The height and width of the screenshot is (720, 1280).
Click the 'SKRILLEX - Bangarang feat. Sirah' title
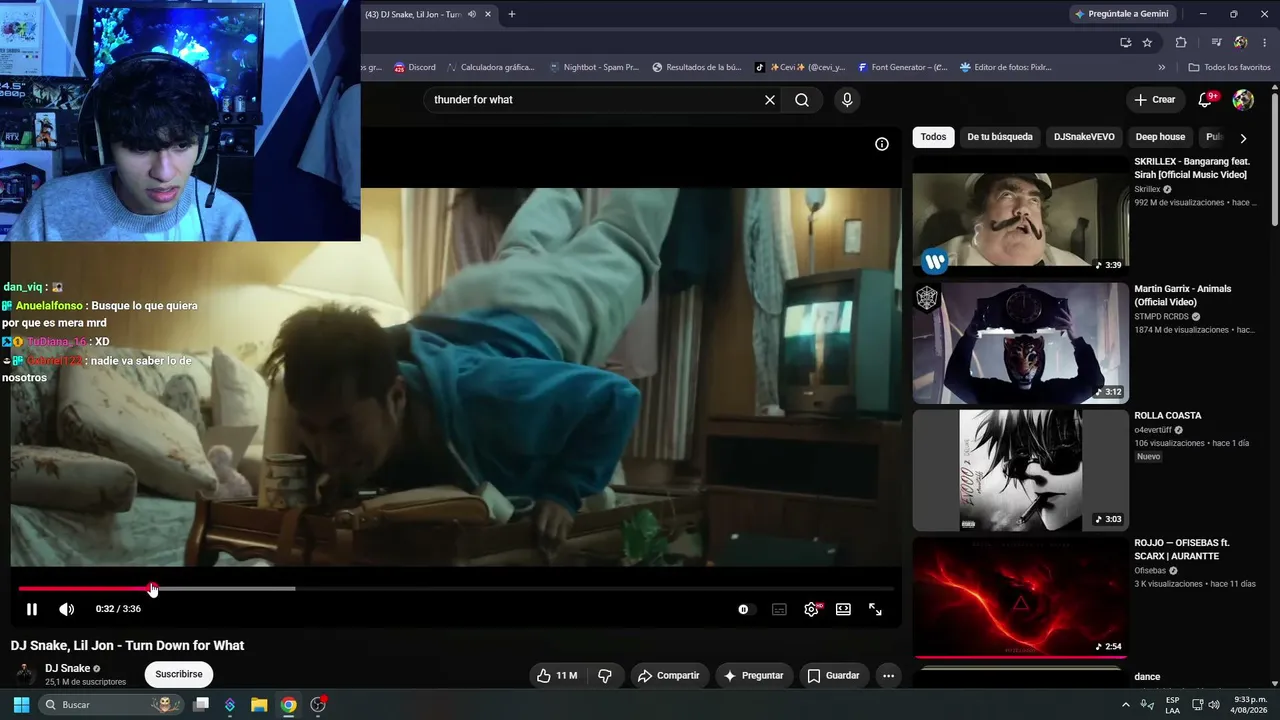pyautogui.click(x=1192, y=168)
